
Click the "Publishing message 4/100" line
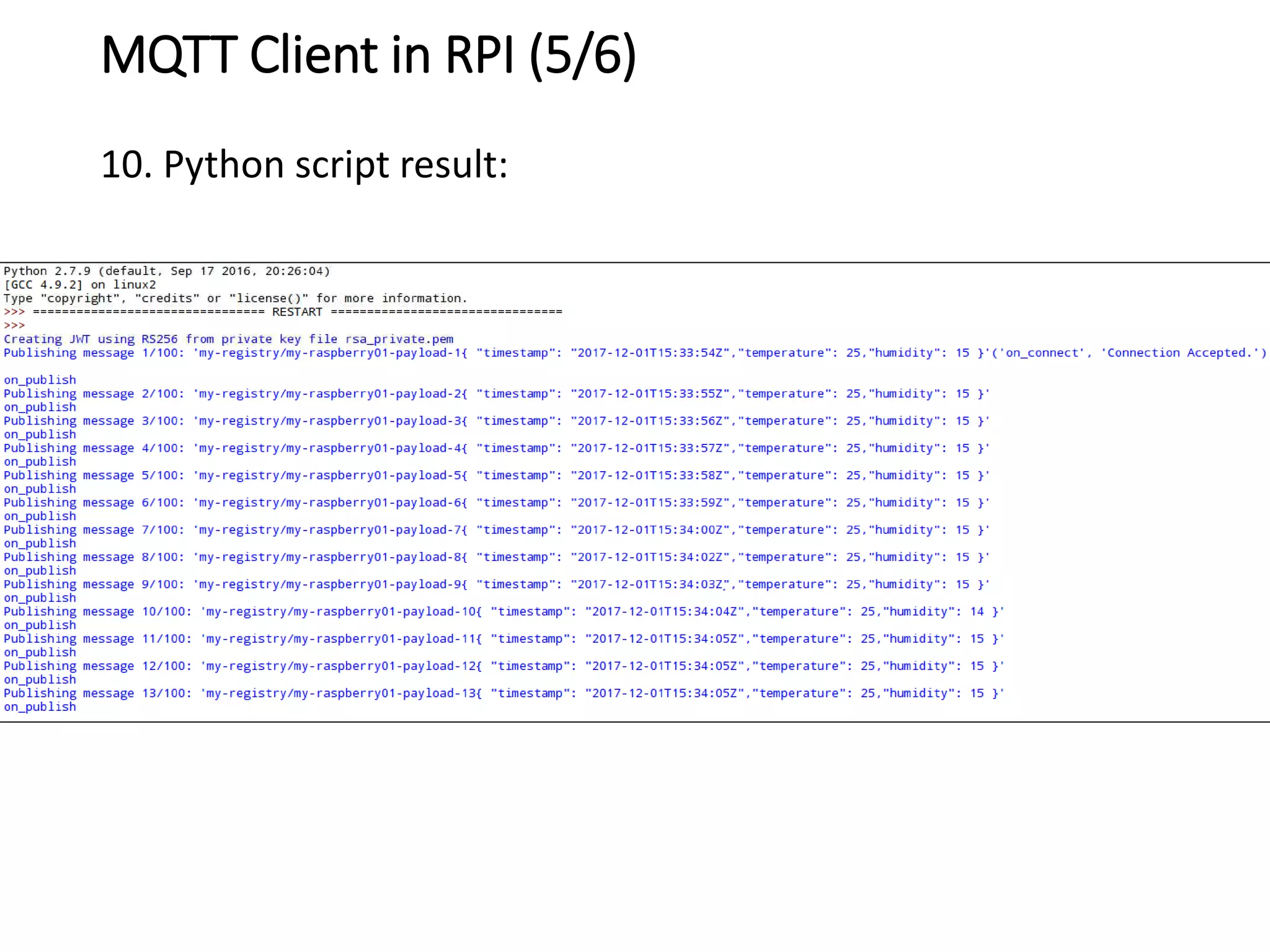497,448
